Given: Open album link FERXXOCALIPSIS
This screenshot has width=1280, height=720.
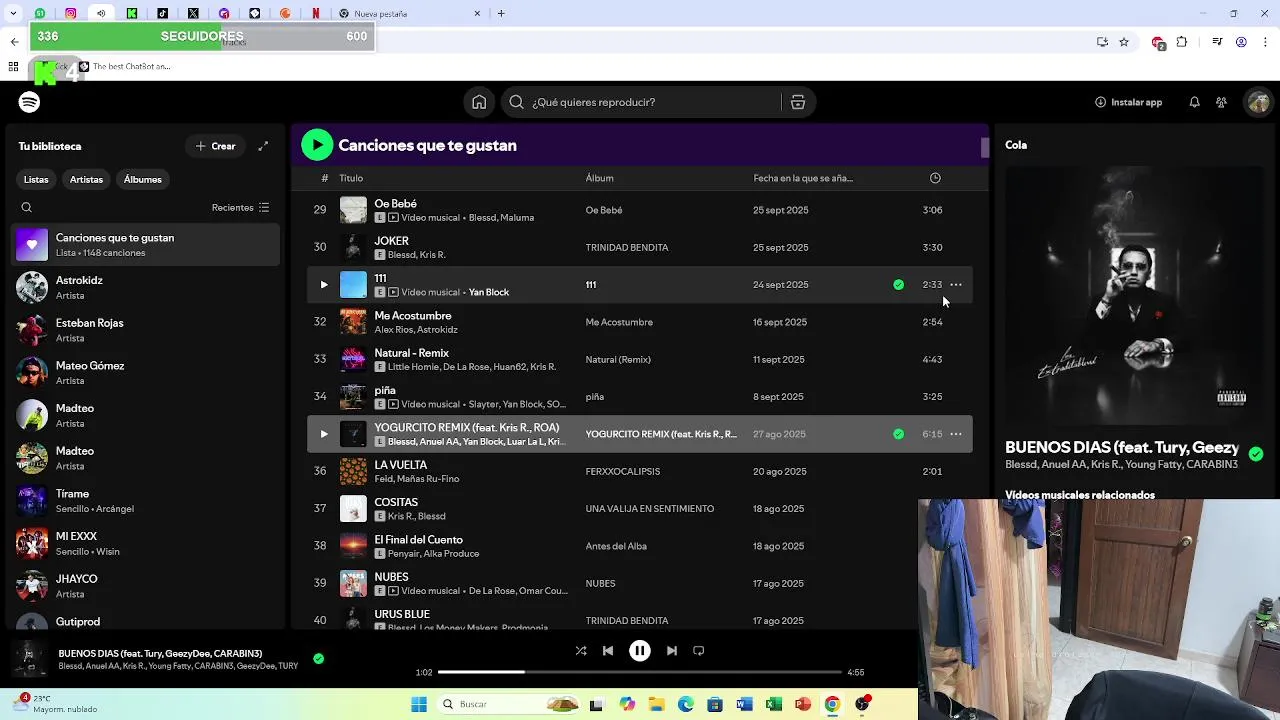Looking at the screenshot, I should 623,471.
